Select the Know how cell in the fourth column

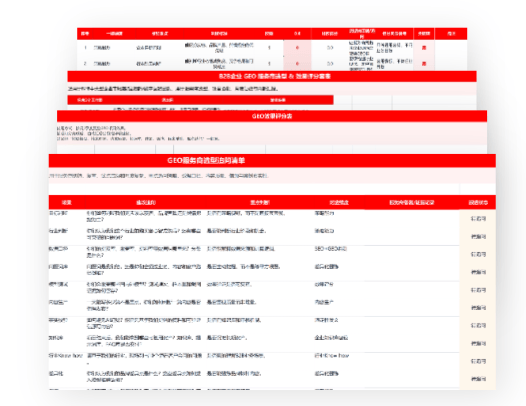click(332, 355)
